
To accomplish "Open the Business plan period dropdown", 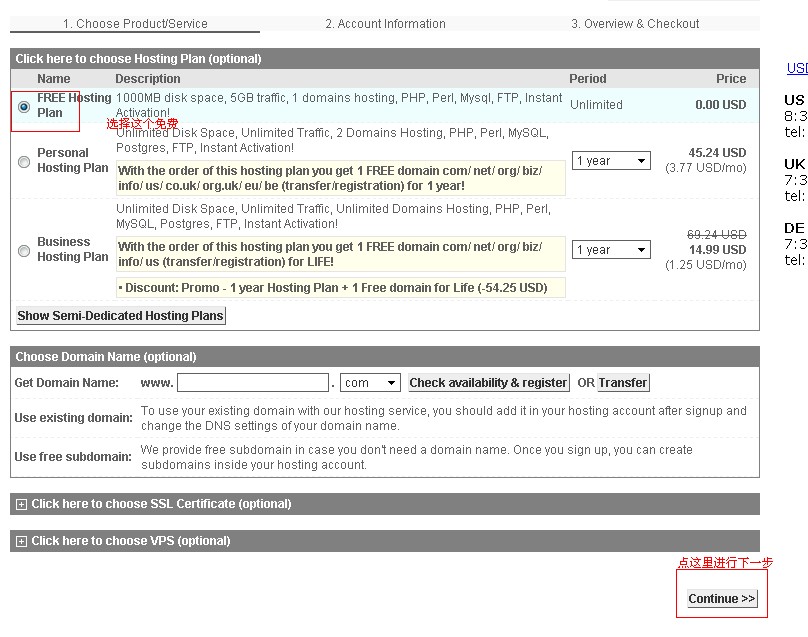I will 610,249.
